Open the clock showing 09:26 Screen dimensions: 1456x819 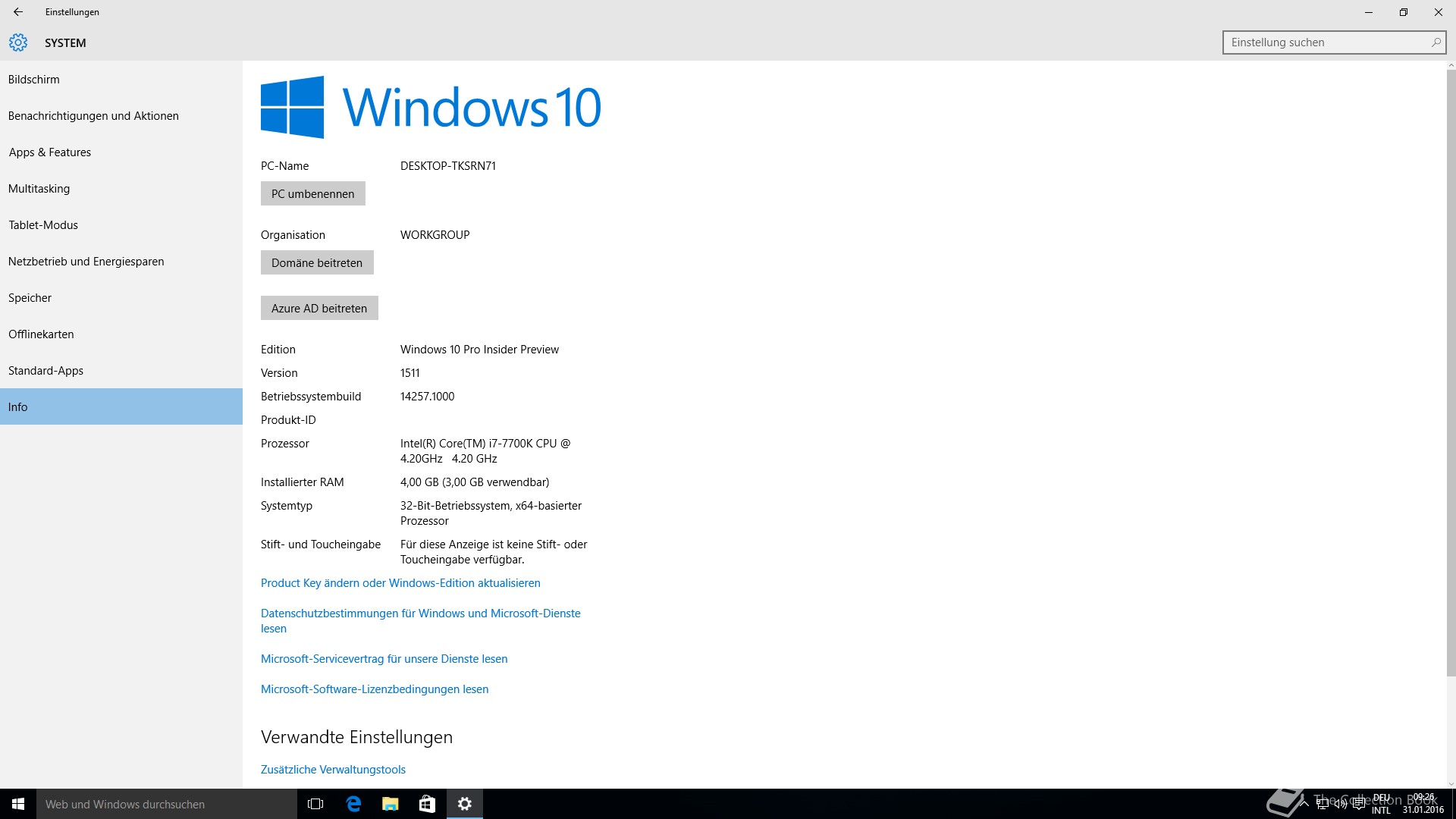tap(1423, 804)
